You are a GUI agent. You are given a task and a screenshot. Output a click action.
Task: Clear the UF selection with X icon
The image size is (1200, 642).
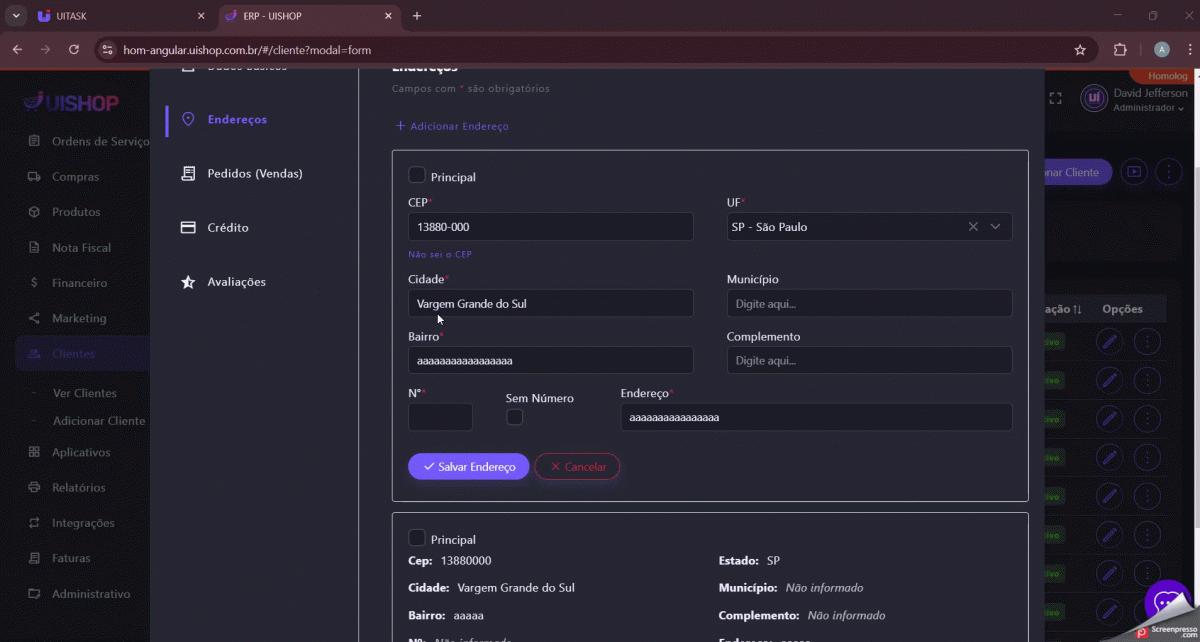point(973,227)
